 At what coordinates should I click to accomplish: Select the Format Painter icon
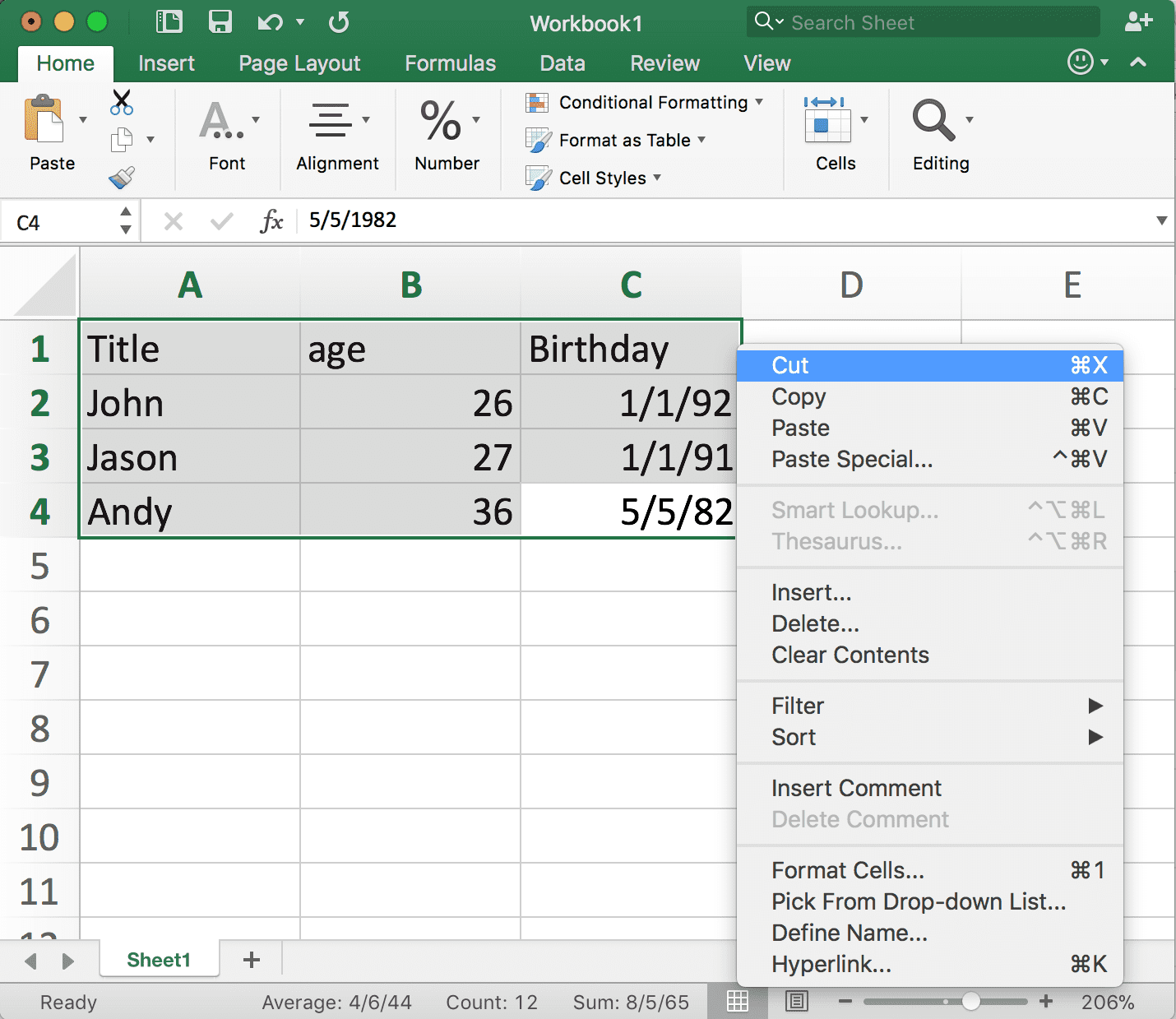120,177
